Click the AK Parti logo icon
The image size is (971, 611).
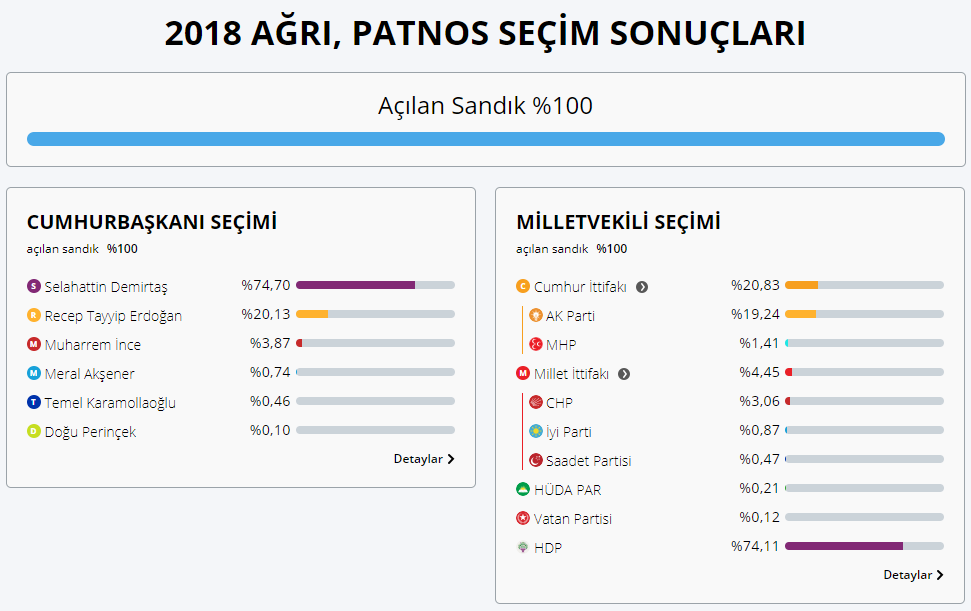536,315
